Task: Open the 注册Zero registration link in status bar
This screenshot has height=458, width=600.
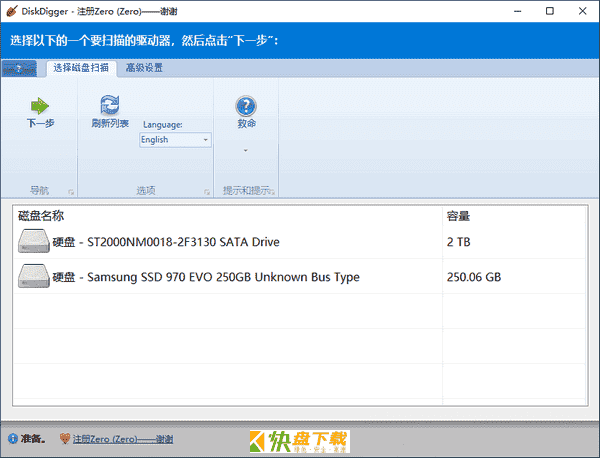Action: (123, 439)
